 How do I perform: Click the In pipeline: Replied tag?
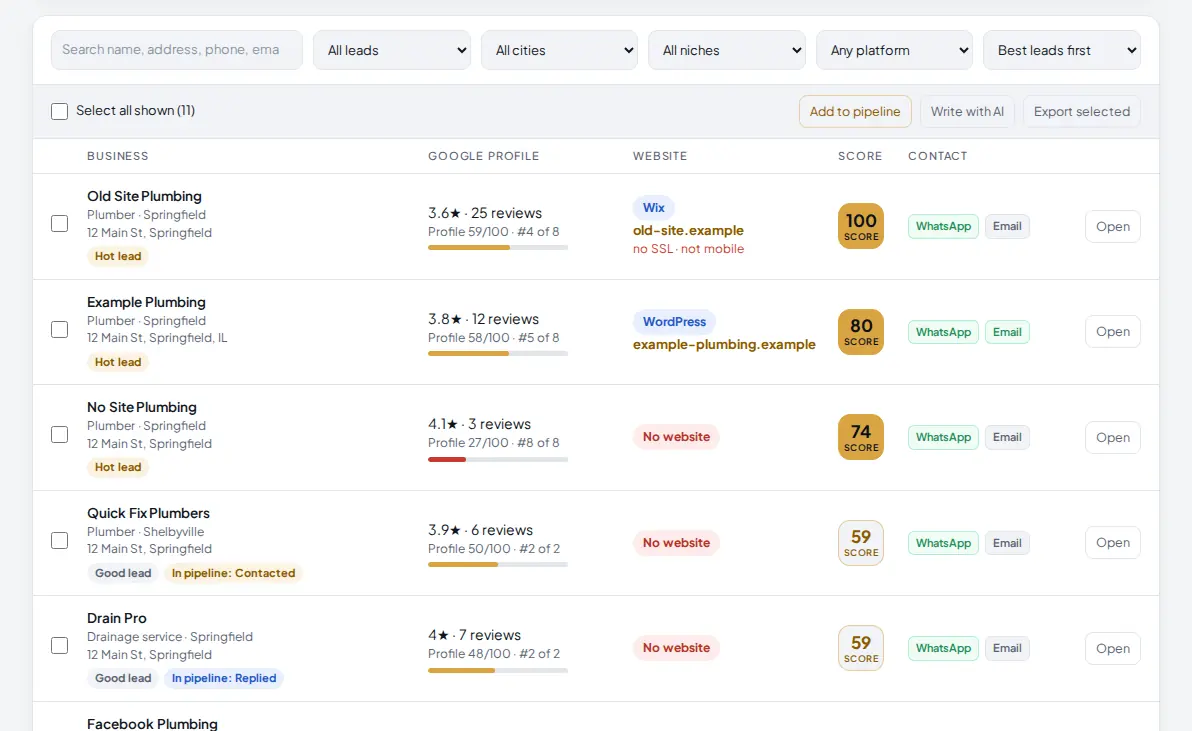point(224,678)
